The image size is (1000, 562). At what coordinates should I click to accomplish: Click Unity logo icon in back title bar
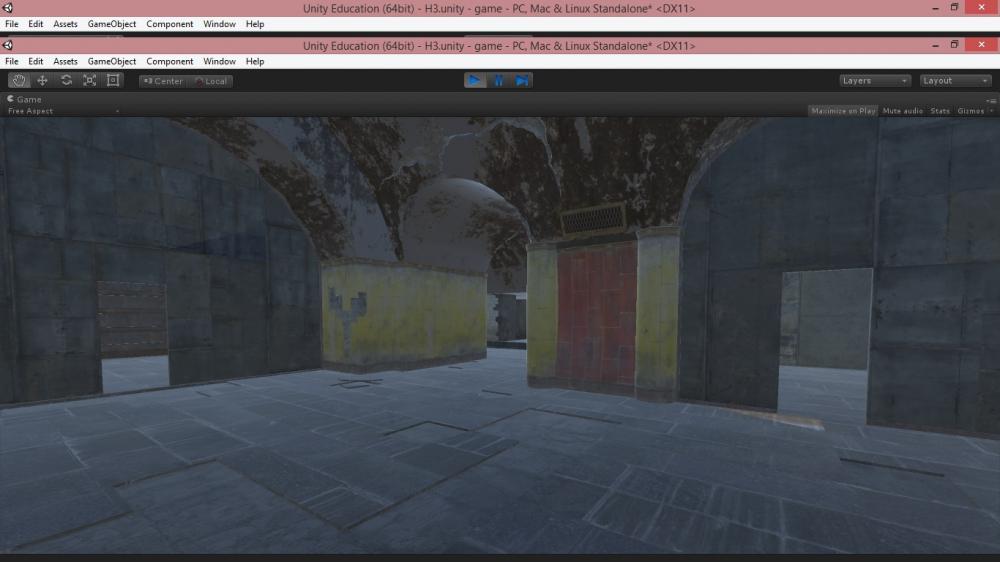pyautogui.click(x=8, y=8)
